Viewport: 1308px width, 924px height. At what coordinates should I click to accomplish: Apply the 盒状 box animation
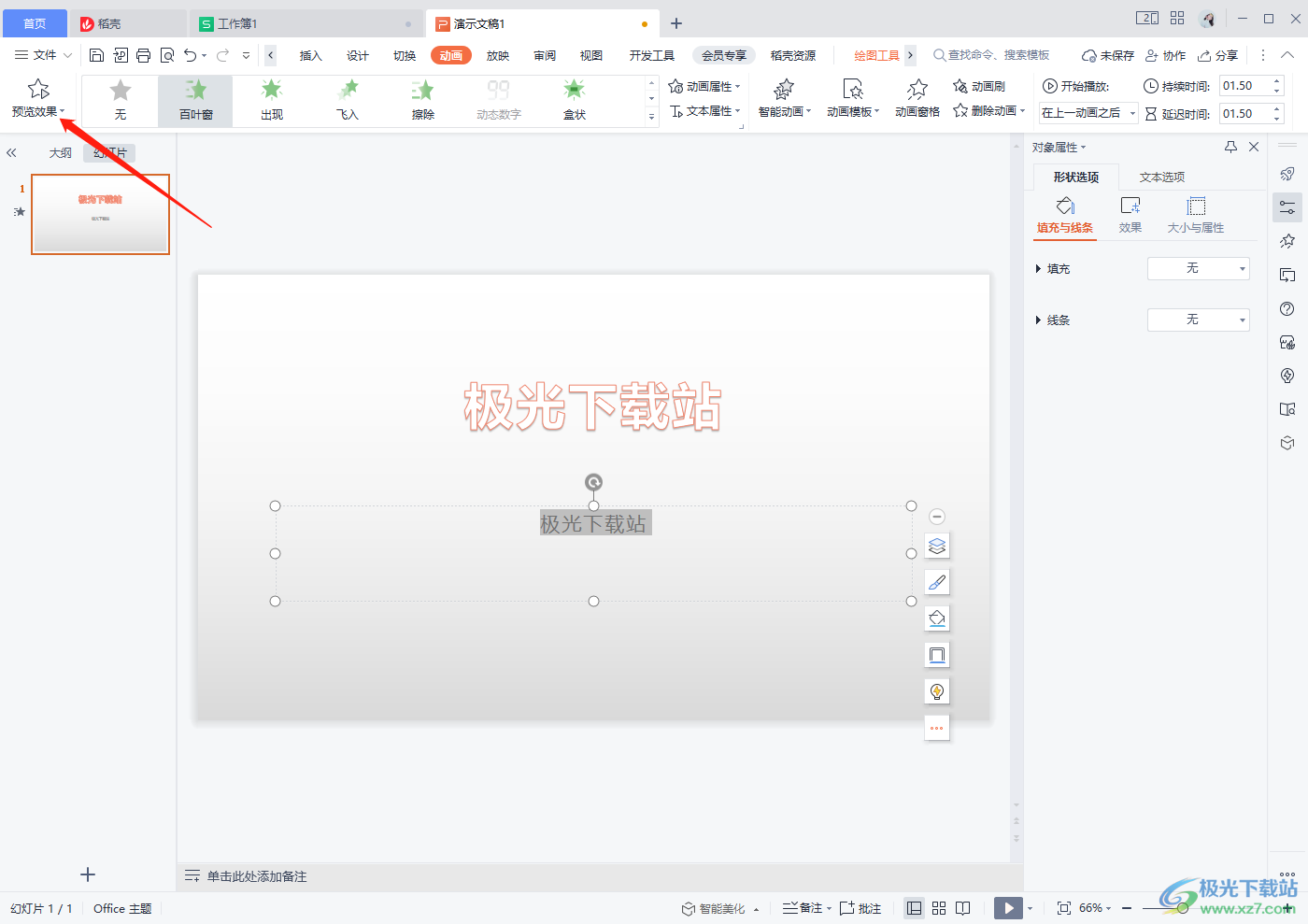coord(575,101)
